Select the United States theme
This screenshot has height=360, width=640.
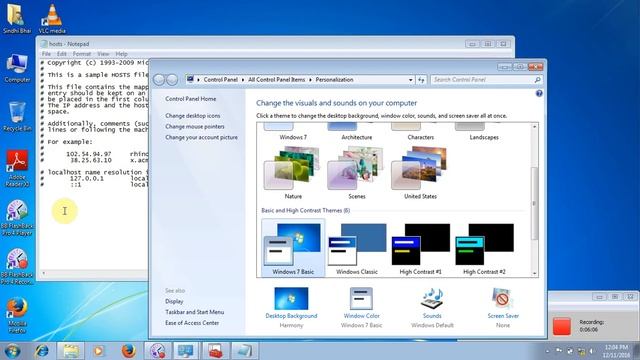[x=420, y=173]
